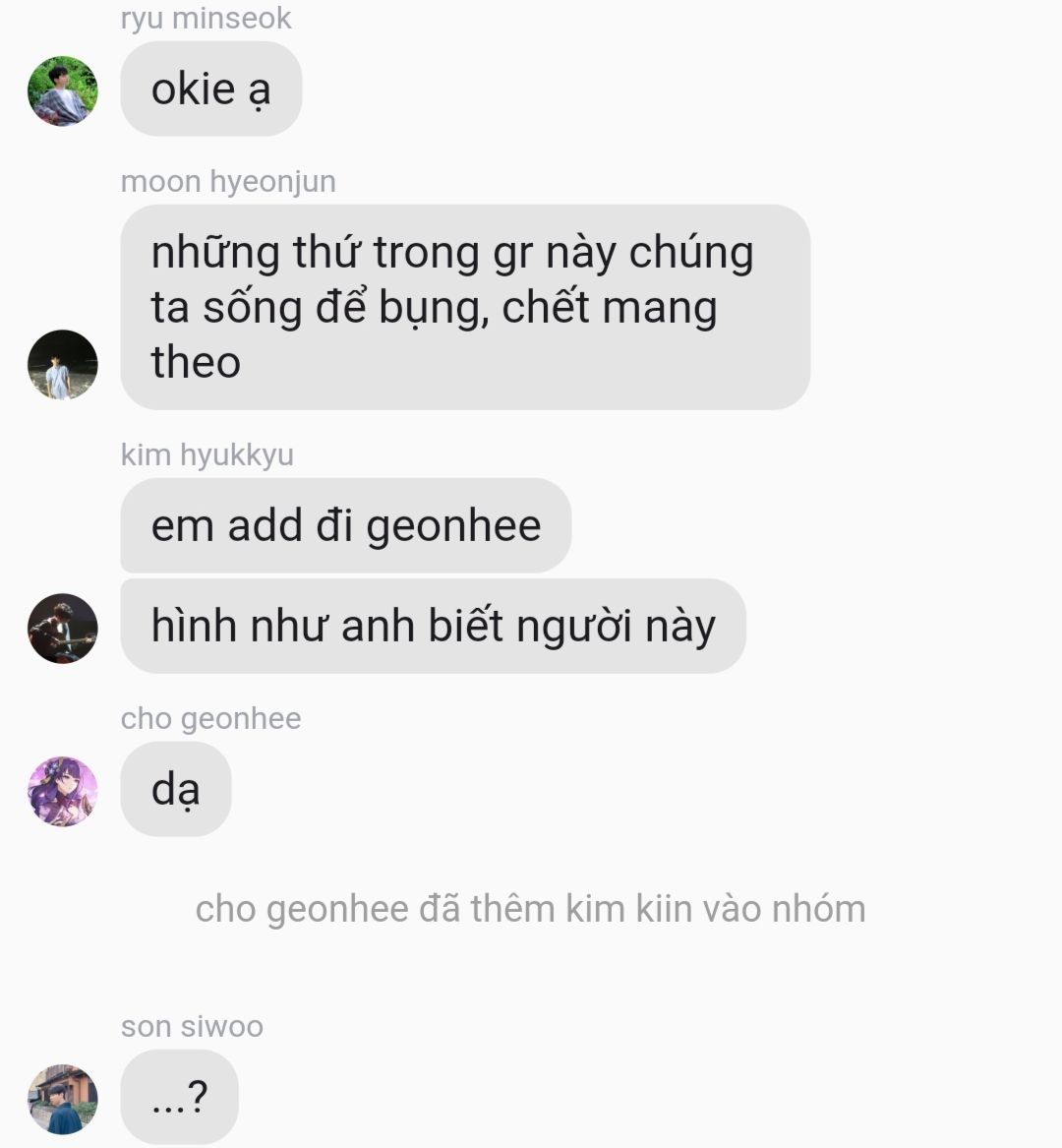The height and width of the screenshot is (1148, 1062).
Task: Click the sender name cho geonhee
Action: (x=210, y=718)
